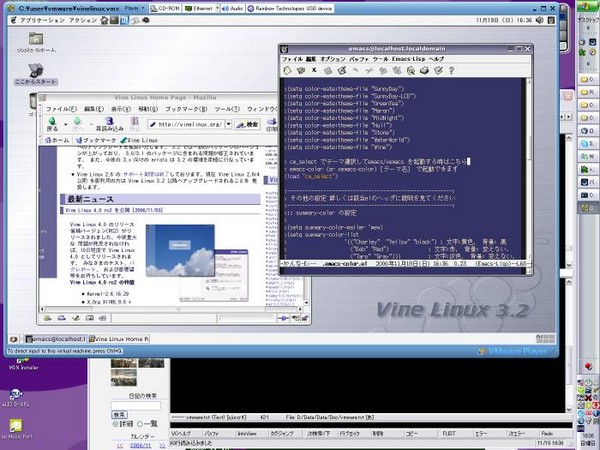
Task: Switch to emacs@localhost task in bottom panel
Action: 56,339
